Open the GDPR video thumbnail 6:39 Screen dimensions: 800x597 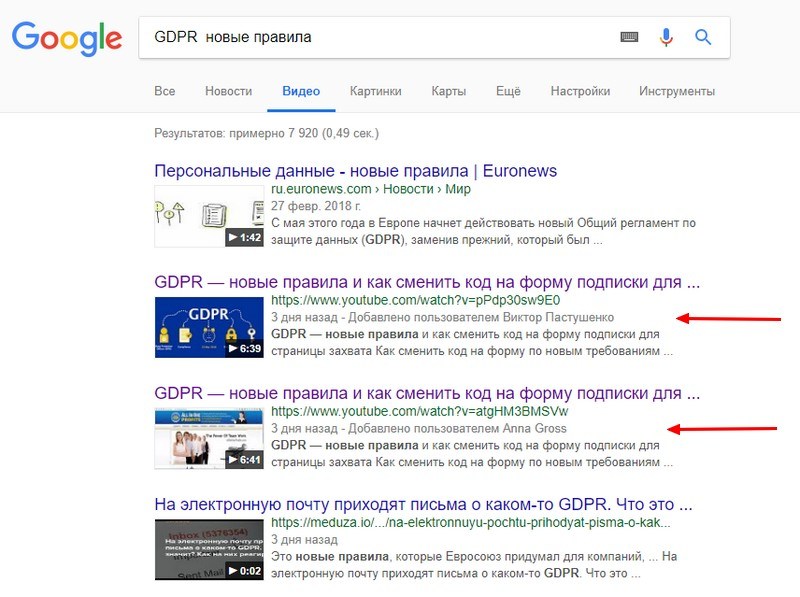pyautogui.click(x=209, y=327)
